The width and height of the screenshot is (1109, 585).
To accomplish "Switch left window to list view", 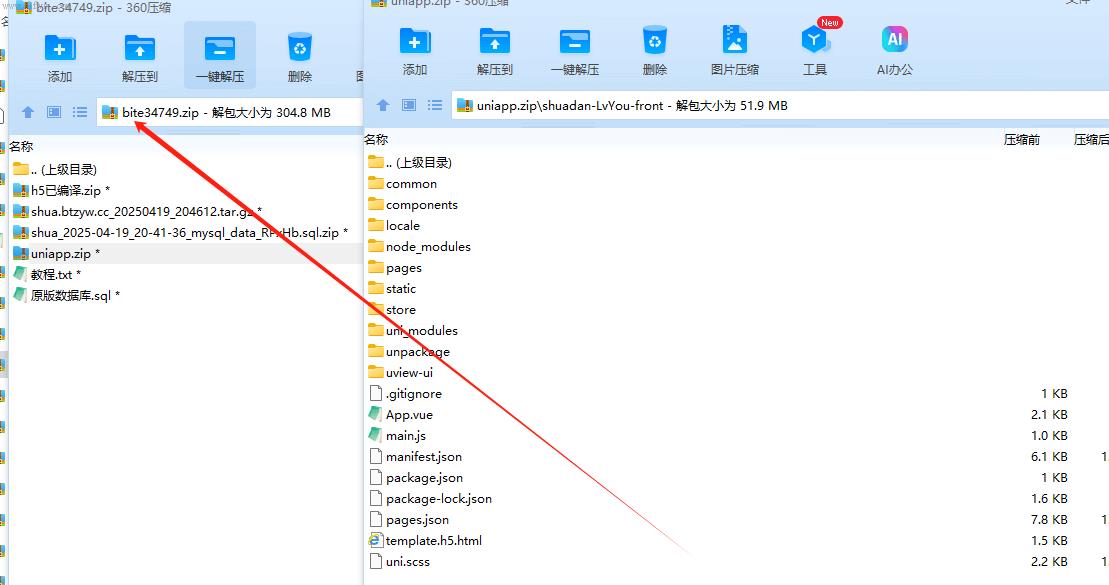I will tap(80, 112).
